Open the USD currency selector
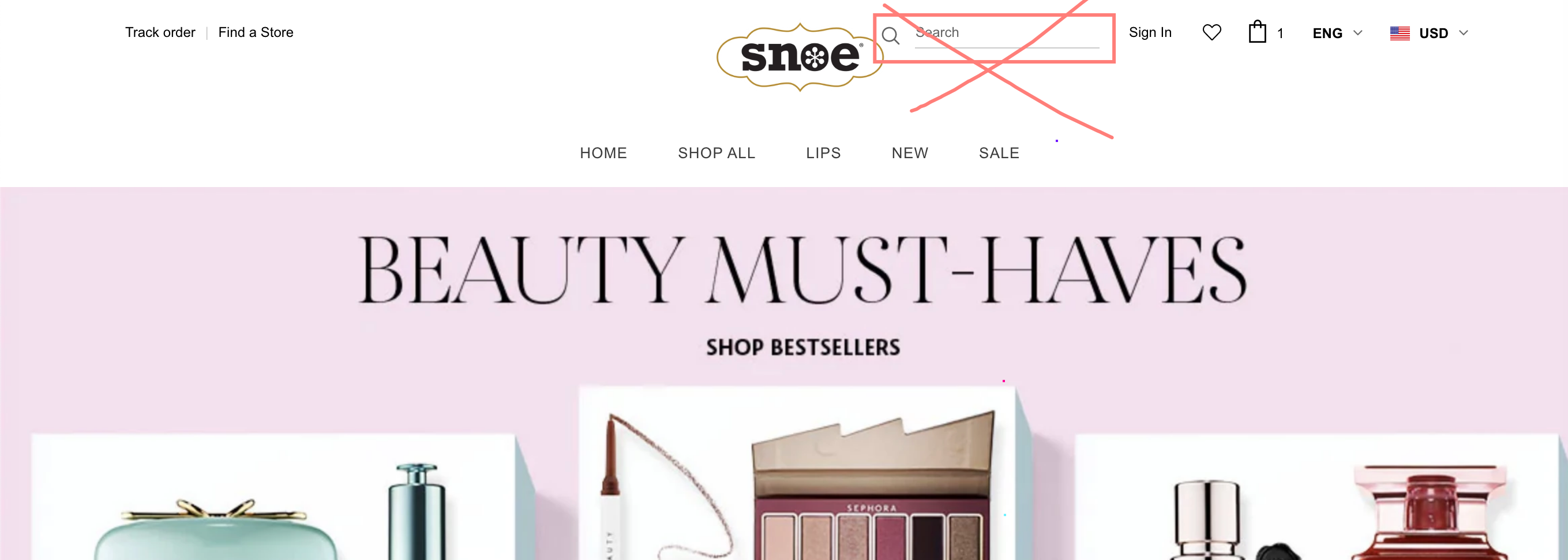Screen dimensions: 1568x560 [x=1429, y=33]
